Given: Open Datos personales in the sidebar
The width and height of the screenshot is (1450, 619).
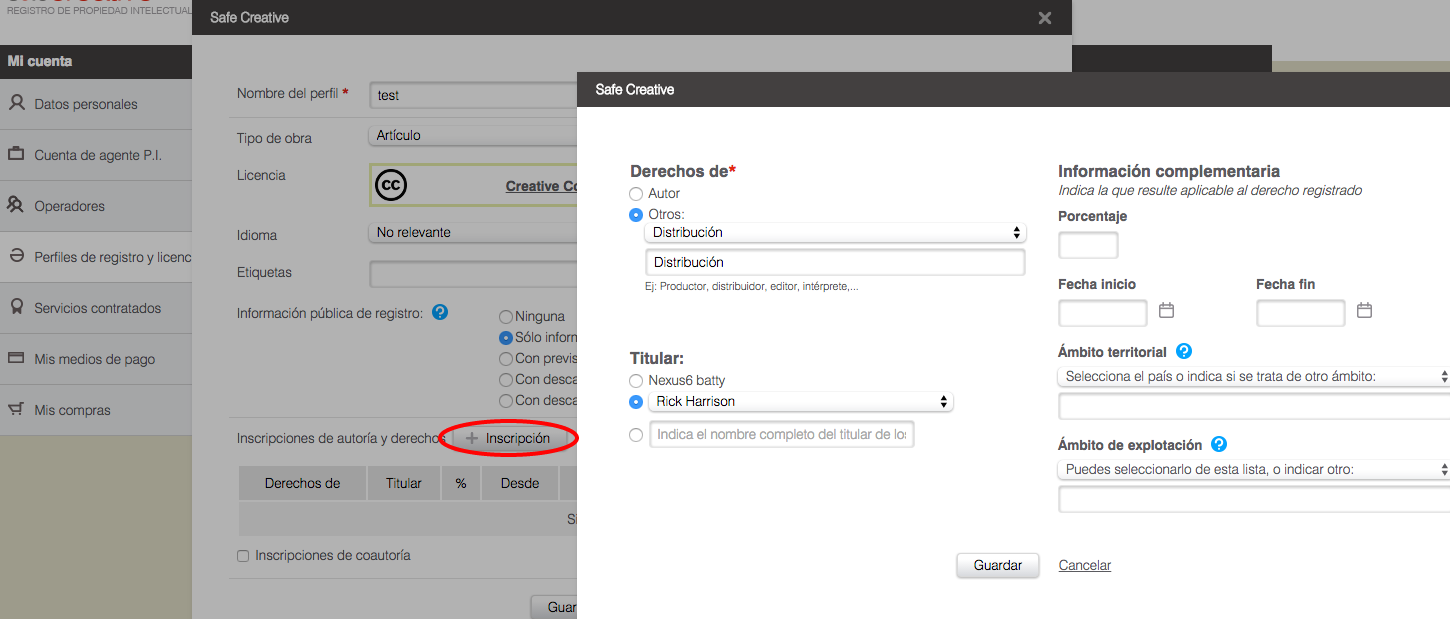Looking at the screenshot, I should pyautogui.click(x=86, y=104).
